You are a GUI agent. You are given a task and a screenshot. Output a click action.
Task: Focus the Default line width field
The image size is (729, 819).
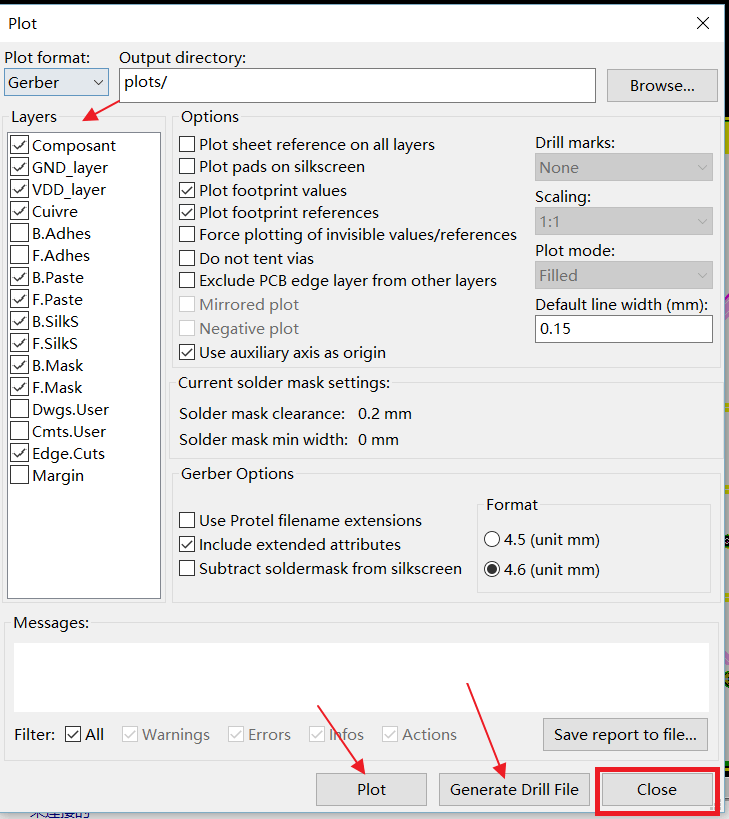point(623,329)
